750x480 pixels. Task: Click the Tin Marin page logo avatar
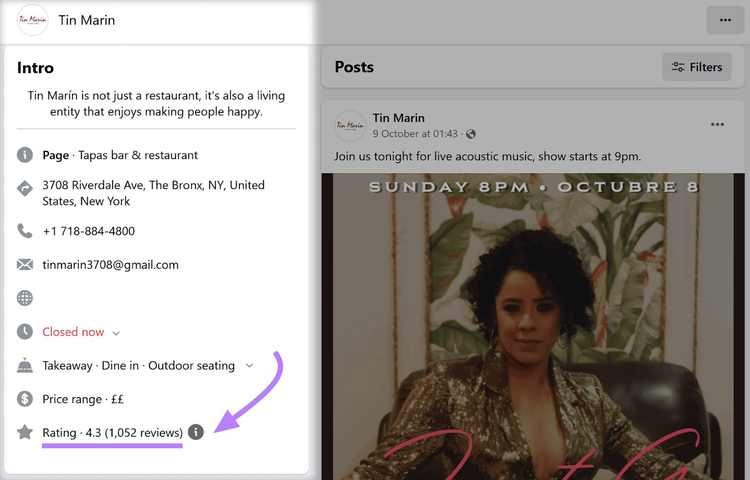coord(33,20)
